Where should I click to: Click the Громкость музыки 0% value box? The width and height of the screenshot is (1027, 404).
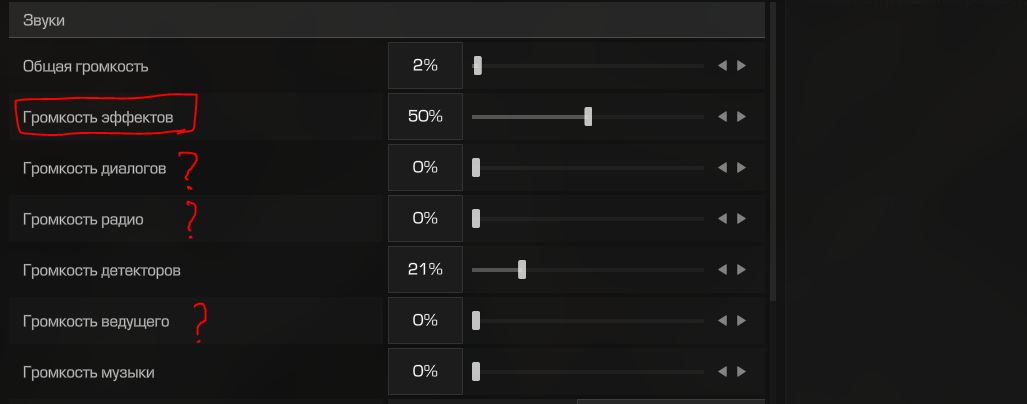click(425, 371)
